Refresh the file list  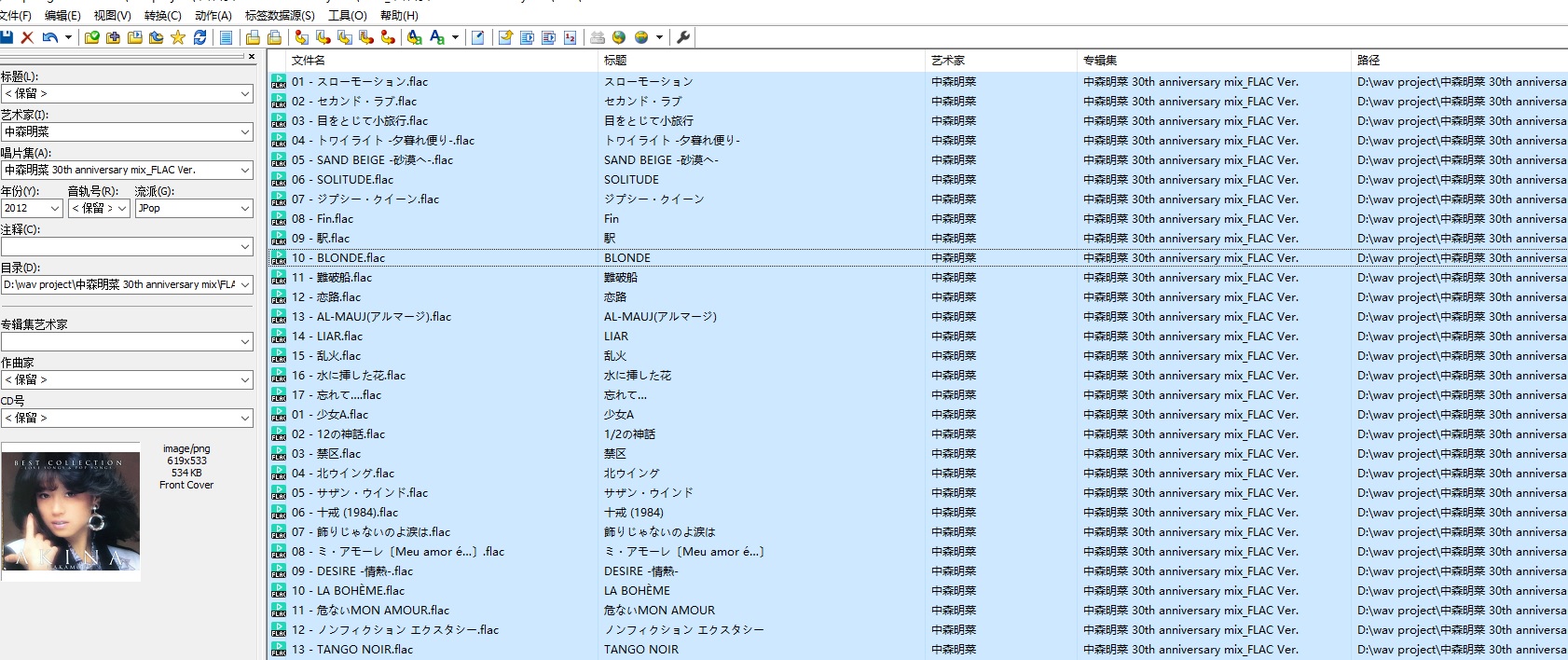(199, 37)
